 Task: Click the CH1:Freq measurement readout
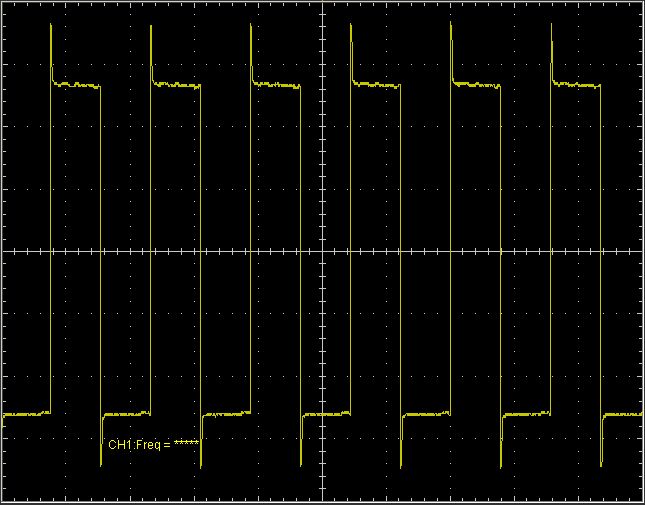tap(154, 443)
